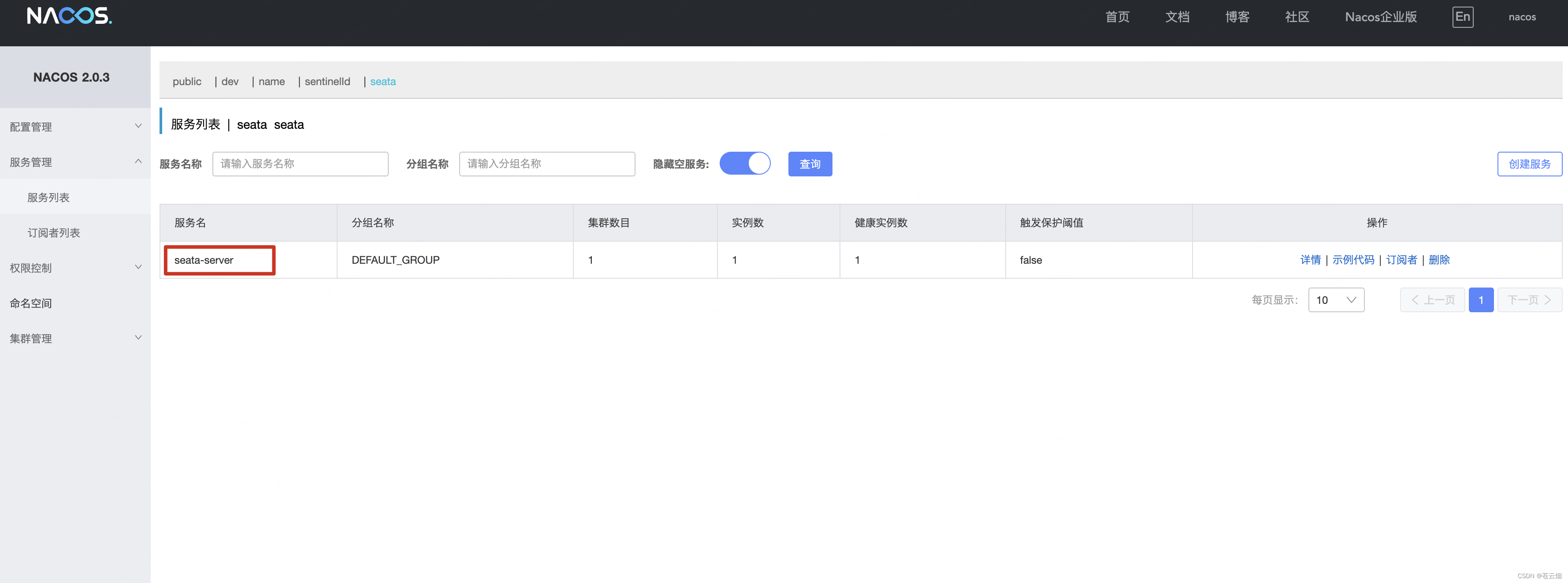This screenshot has width=1568, height=583.
Task: Select the name namespace tab
Action: point(271,82)
